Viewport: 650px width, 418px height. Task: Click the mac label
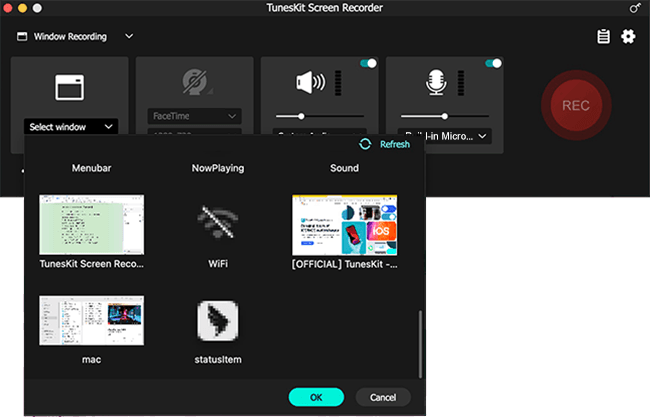[92, 360]
